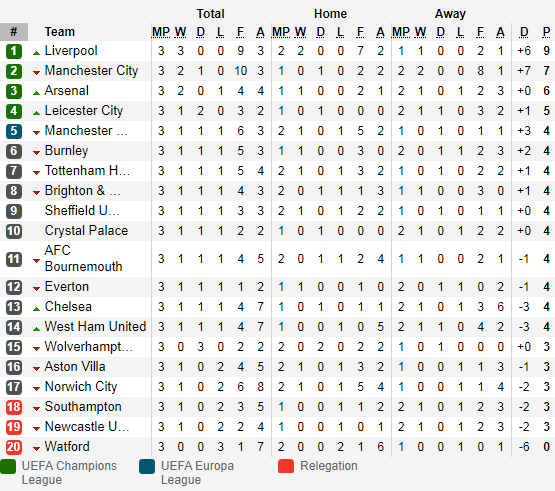Click Liverpool's green rank 1 badge
The height and width of the screenshot is (491, 555).
[x=14, y=51]
